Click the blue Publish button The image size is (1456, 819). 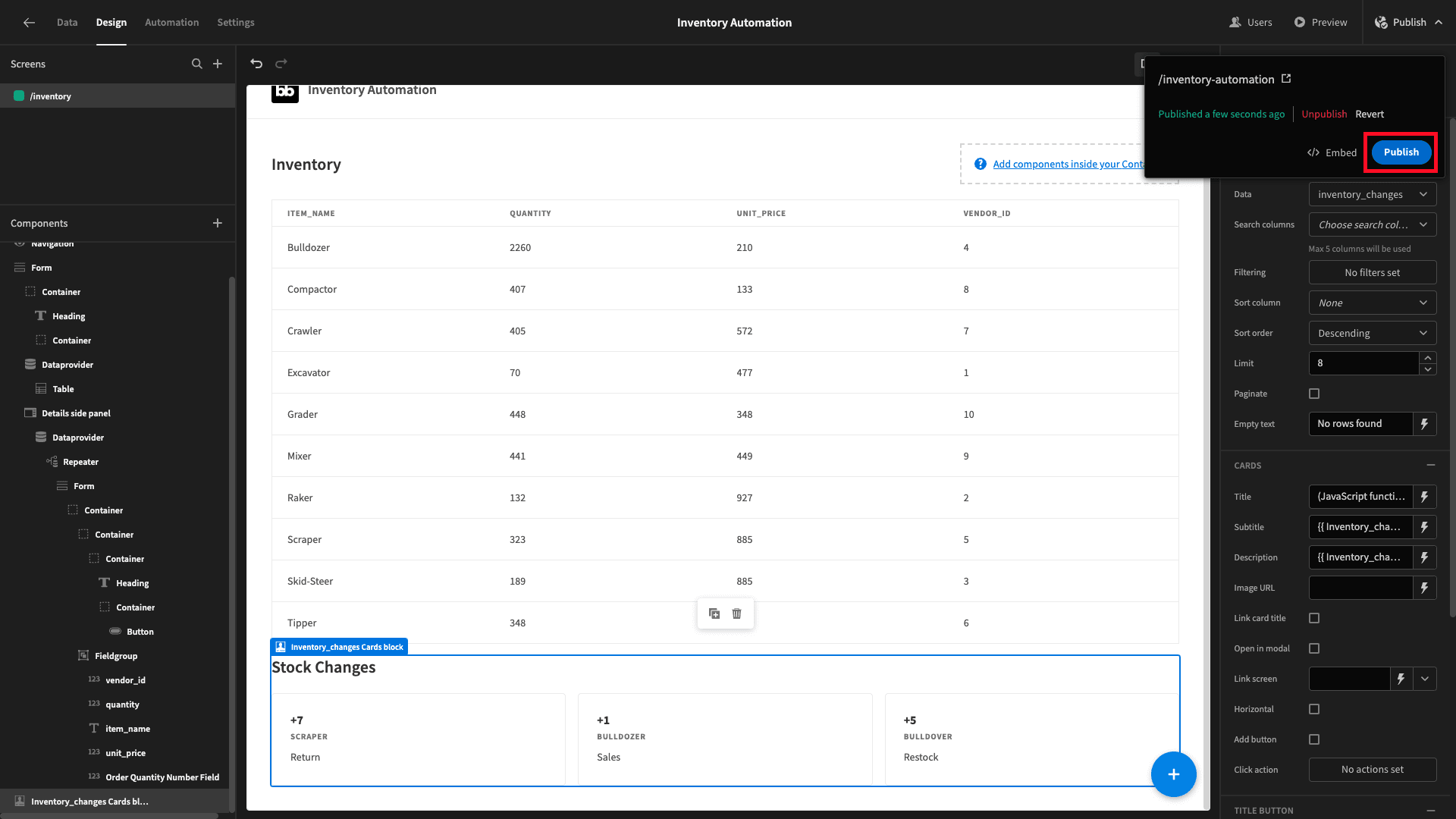pos(1401,152)
